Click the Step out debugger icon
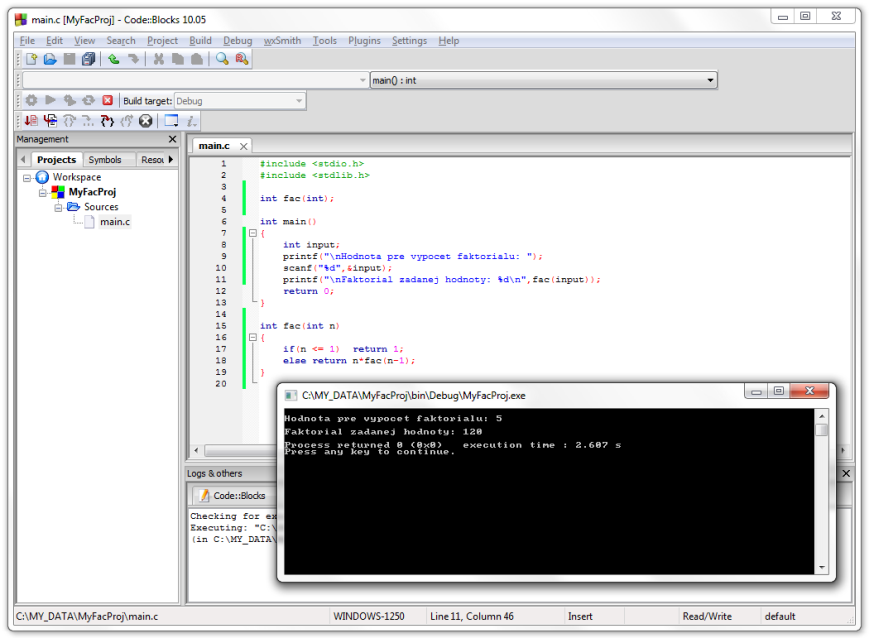The image size is (870, 638). click(x=127, y=120)
